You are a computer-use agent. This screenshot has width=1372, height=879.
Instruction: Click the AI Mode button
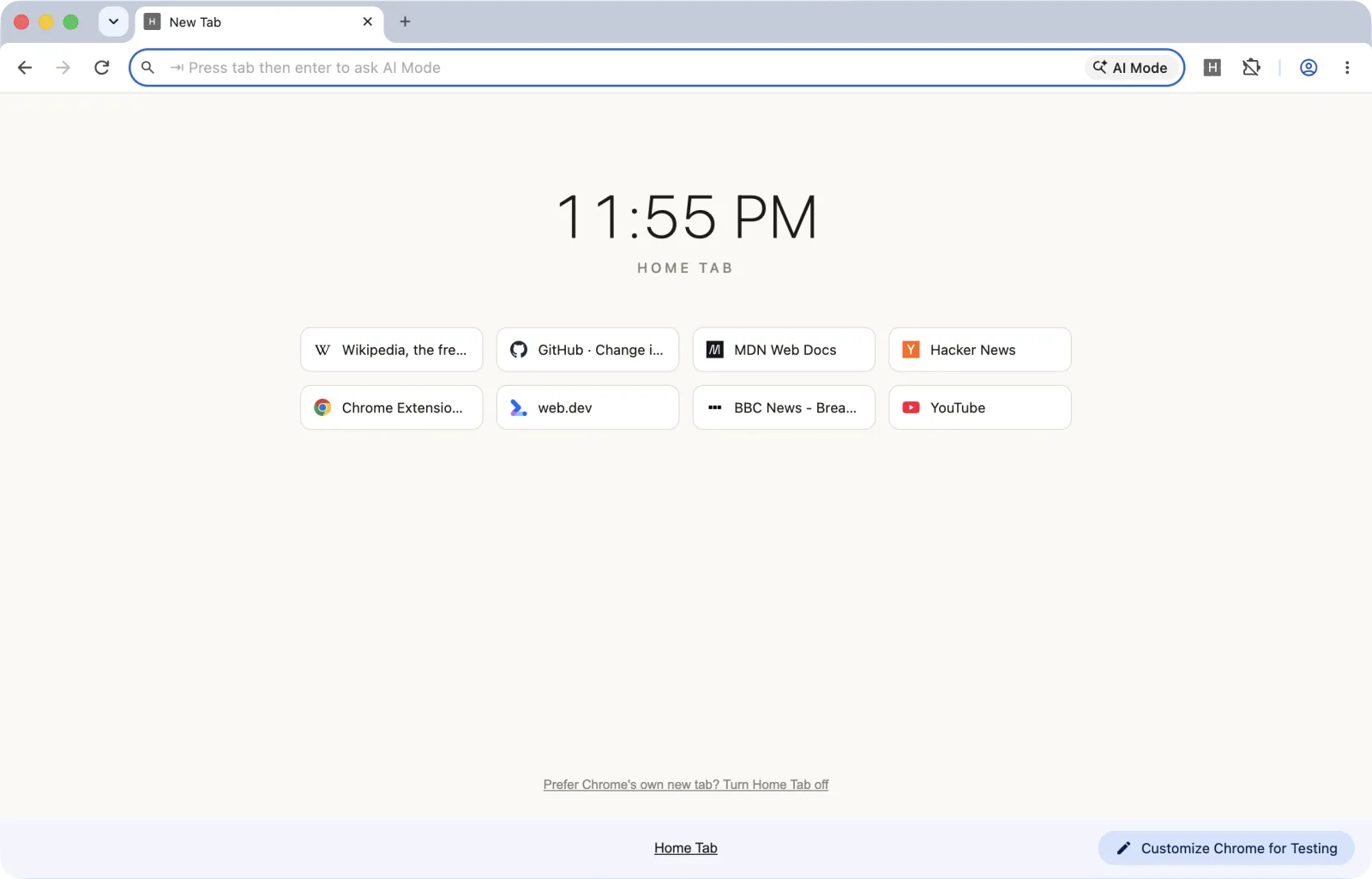[1130, 68]
